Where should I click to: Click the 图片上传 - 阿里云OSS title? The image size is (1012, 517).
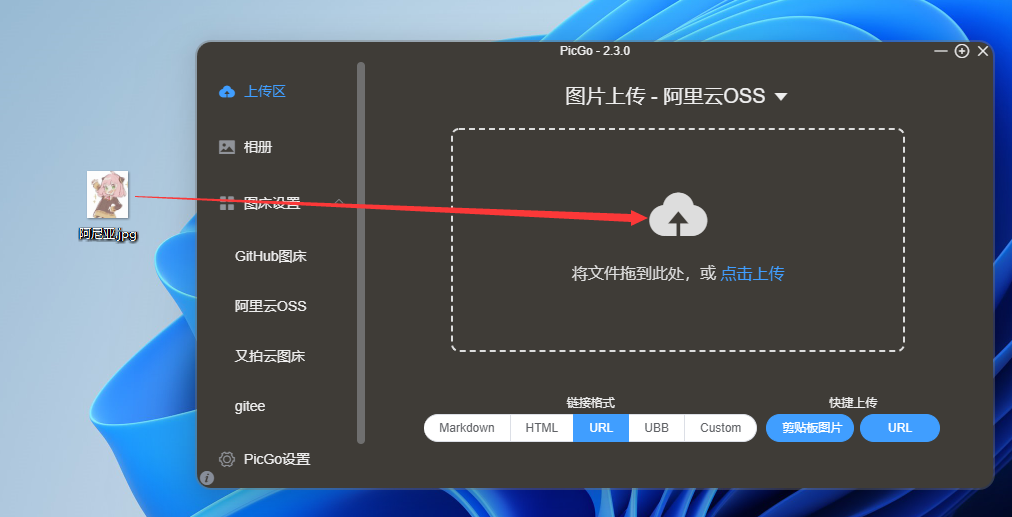(x=665, y=97)
